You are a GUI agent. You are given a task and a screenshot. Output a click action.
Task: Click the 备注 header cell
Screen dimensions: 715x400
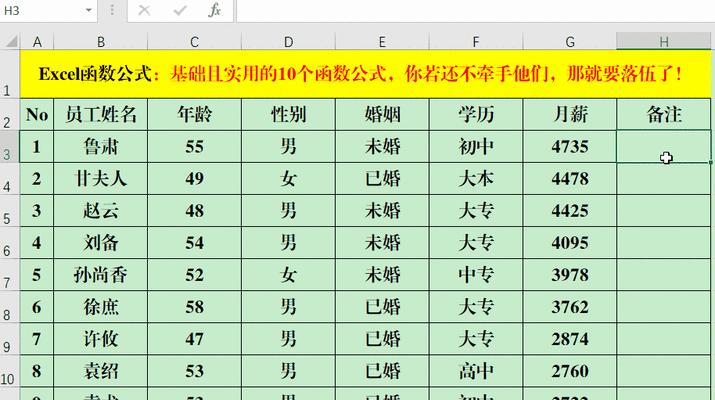click(664, 114)
